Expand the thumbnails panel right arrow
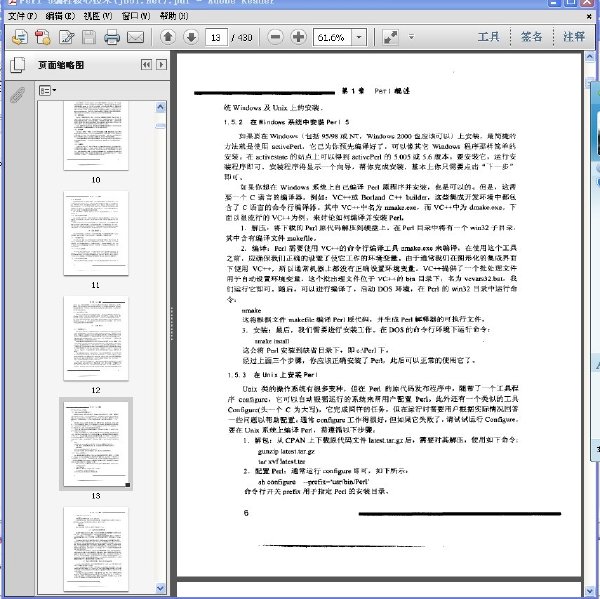Screen dimensions: 600x599 click(x=161, y=65)
